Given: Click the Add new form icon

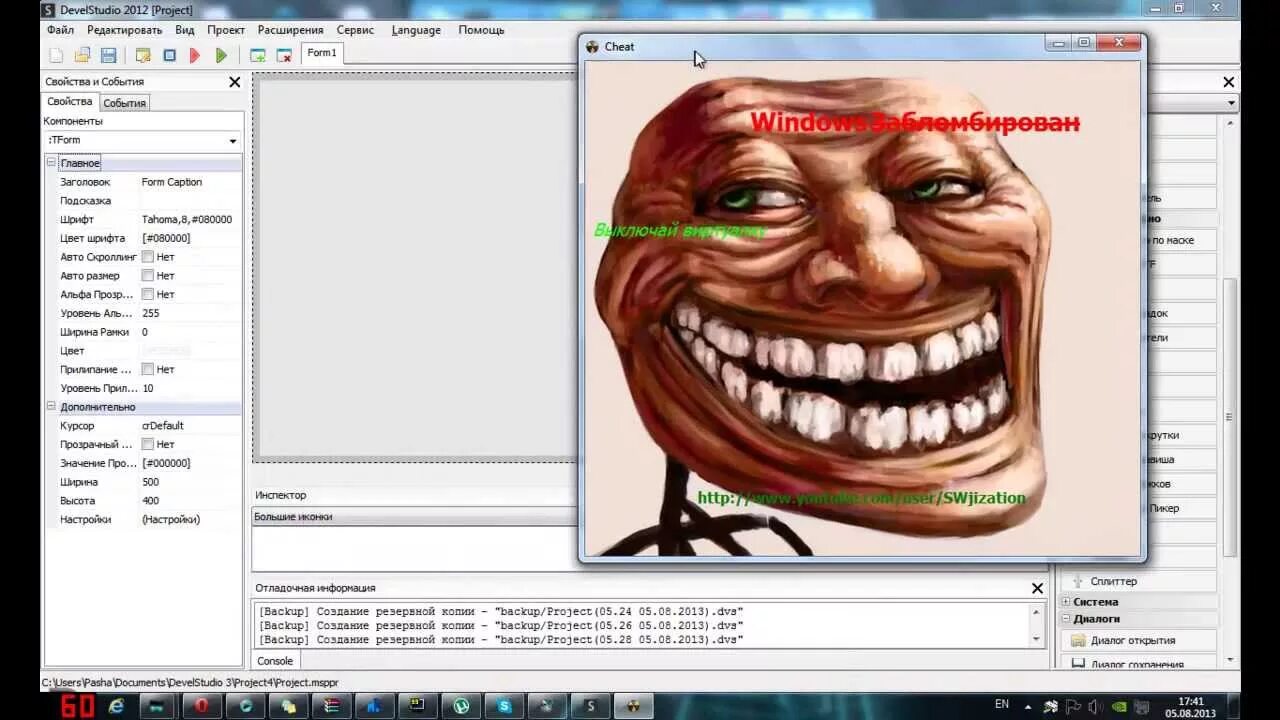Looking at the screenshot, I should click(257, 55).
